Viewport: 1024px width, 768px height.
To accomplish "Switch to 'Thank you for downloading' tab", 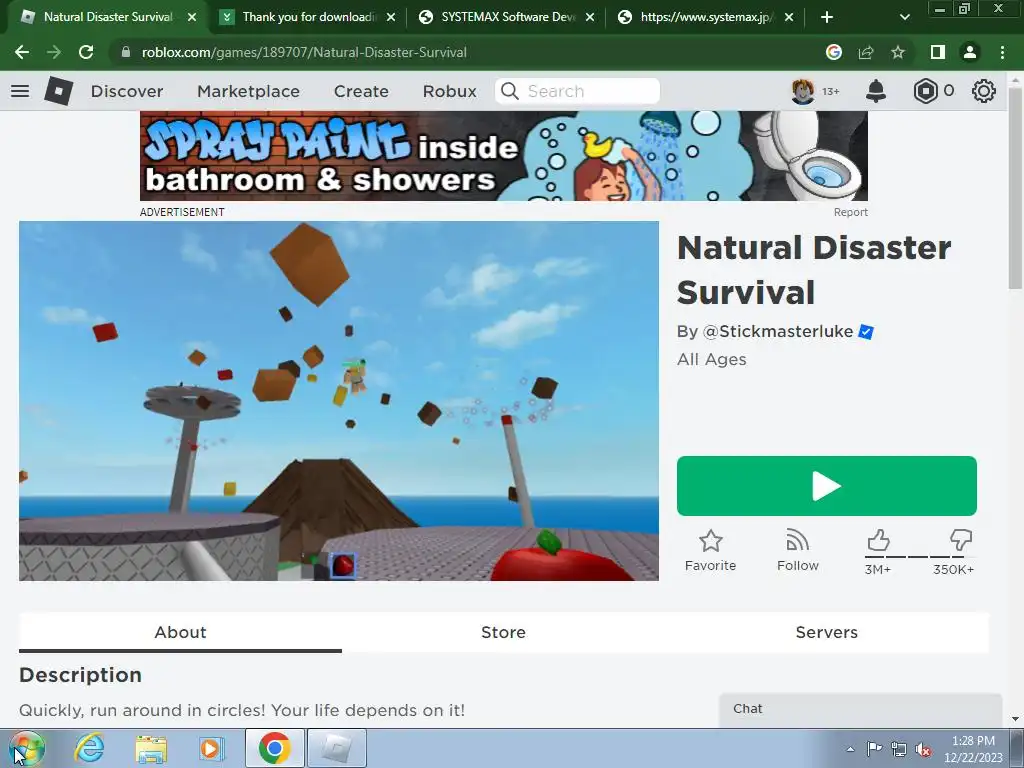I will (308, 17).
